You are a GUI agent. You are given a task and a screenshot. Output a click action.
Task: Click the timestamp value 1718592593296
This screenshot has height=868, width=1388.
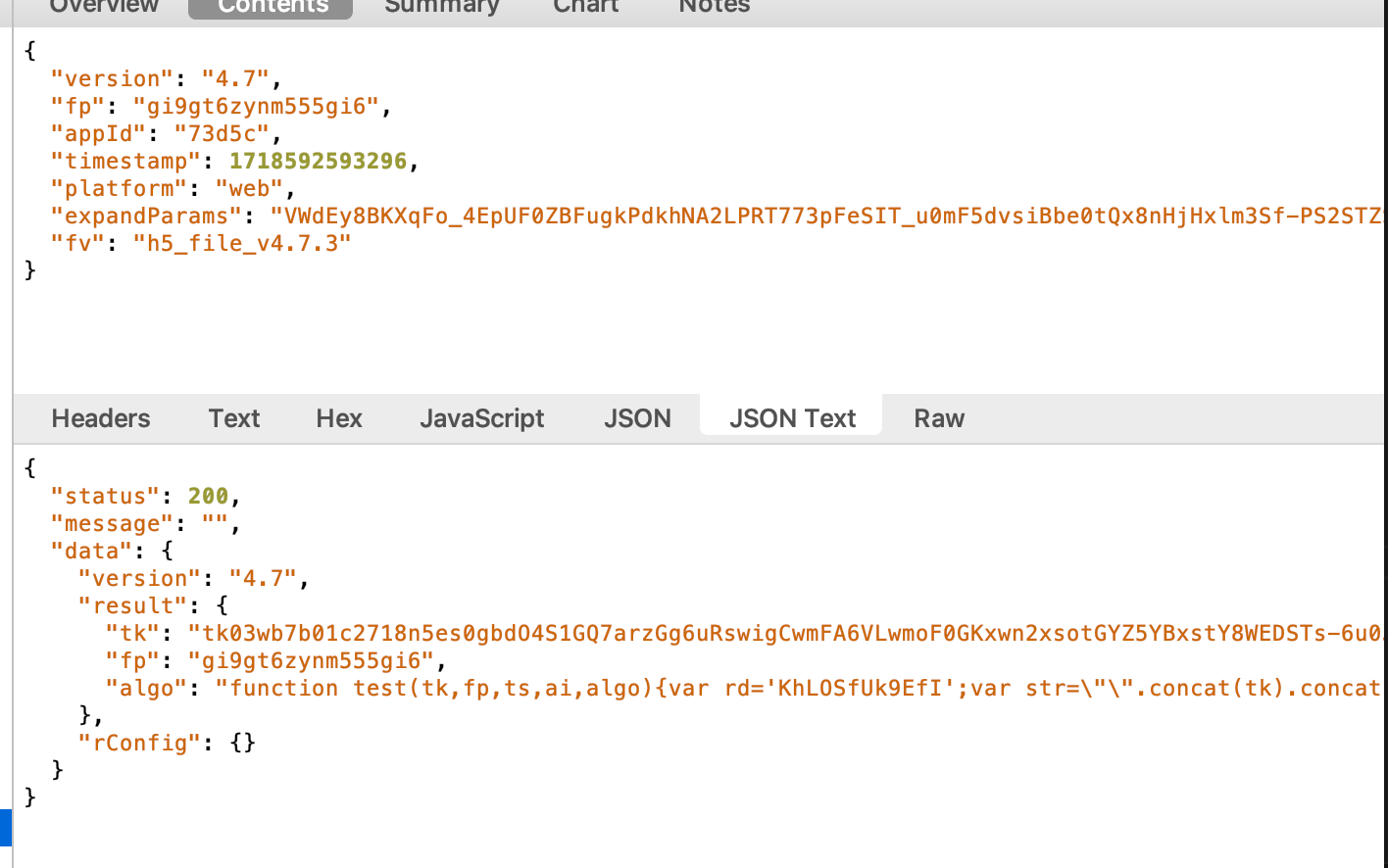pos(318,161)
